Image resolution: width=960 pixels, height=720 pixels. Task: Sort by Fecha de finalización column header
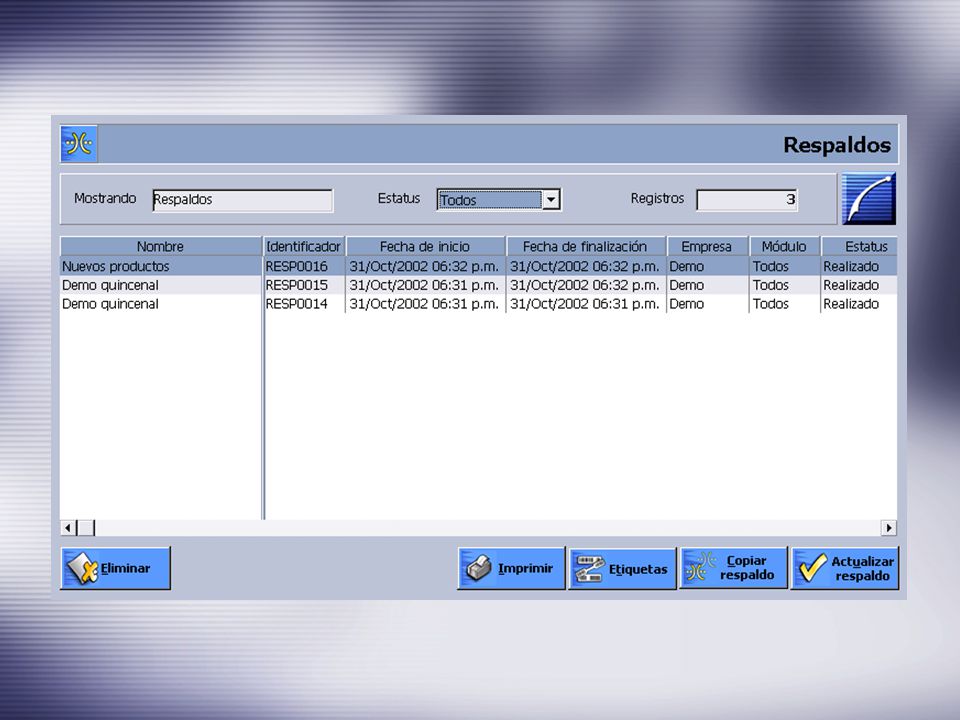pyautogui.click(x=585, y=246)
